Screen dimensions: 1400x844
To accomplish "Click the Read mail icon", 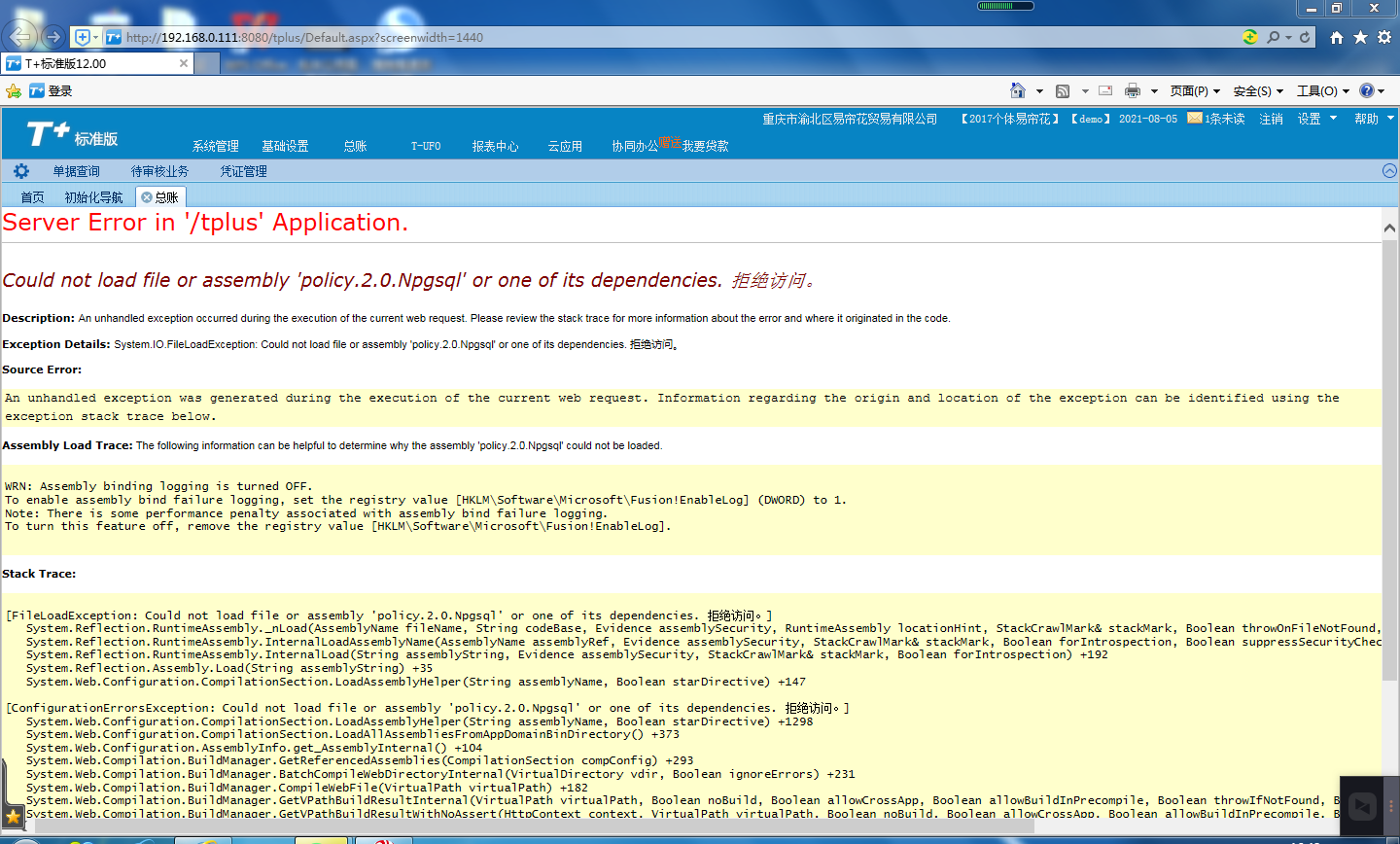I will click(1105, 90).
